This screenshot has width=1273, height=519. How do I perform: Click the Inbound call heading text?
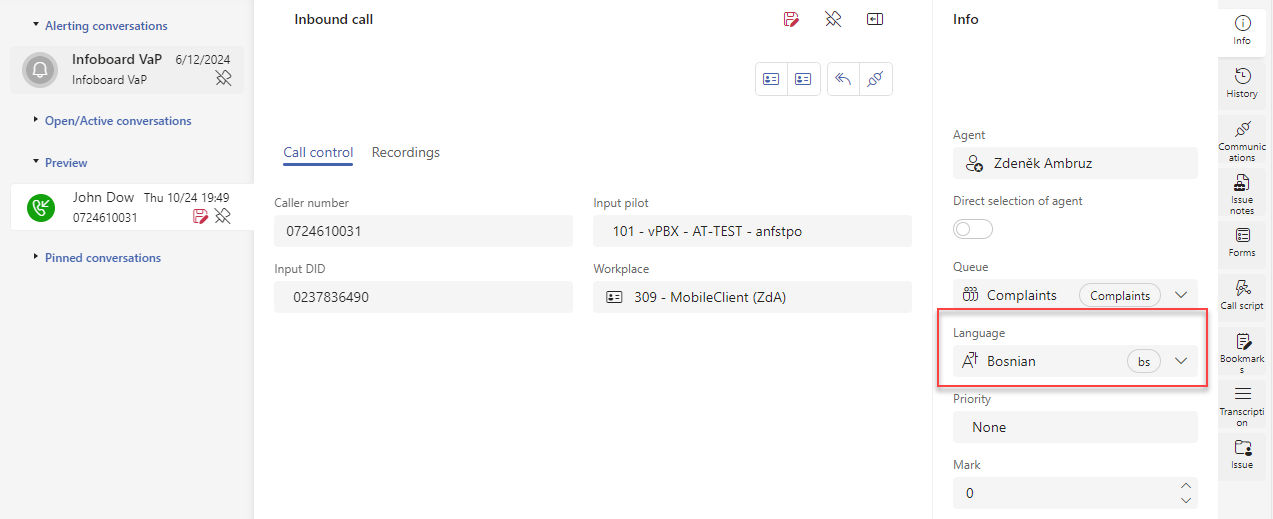334,19
